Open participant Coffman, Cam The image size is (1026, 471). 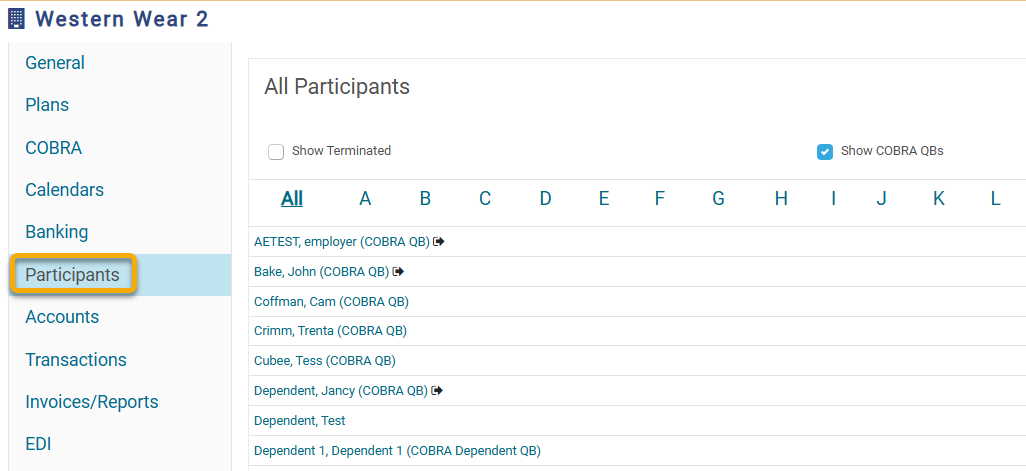point(331,302)
